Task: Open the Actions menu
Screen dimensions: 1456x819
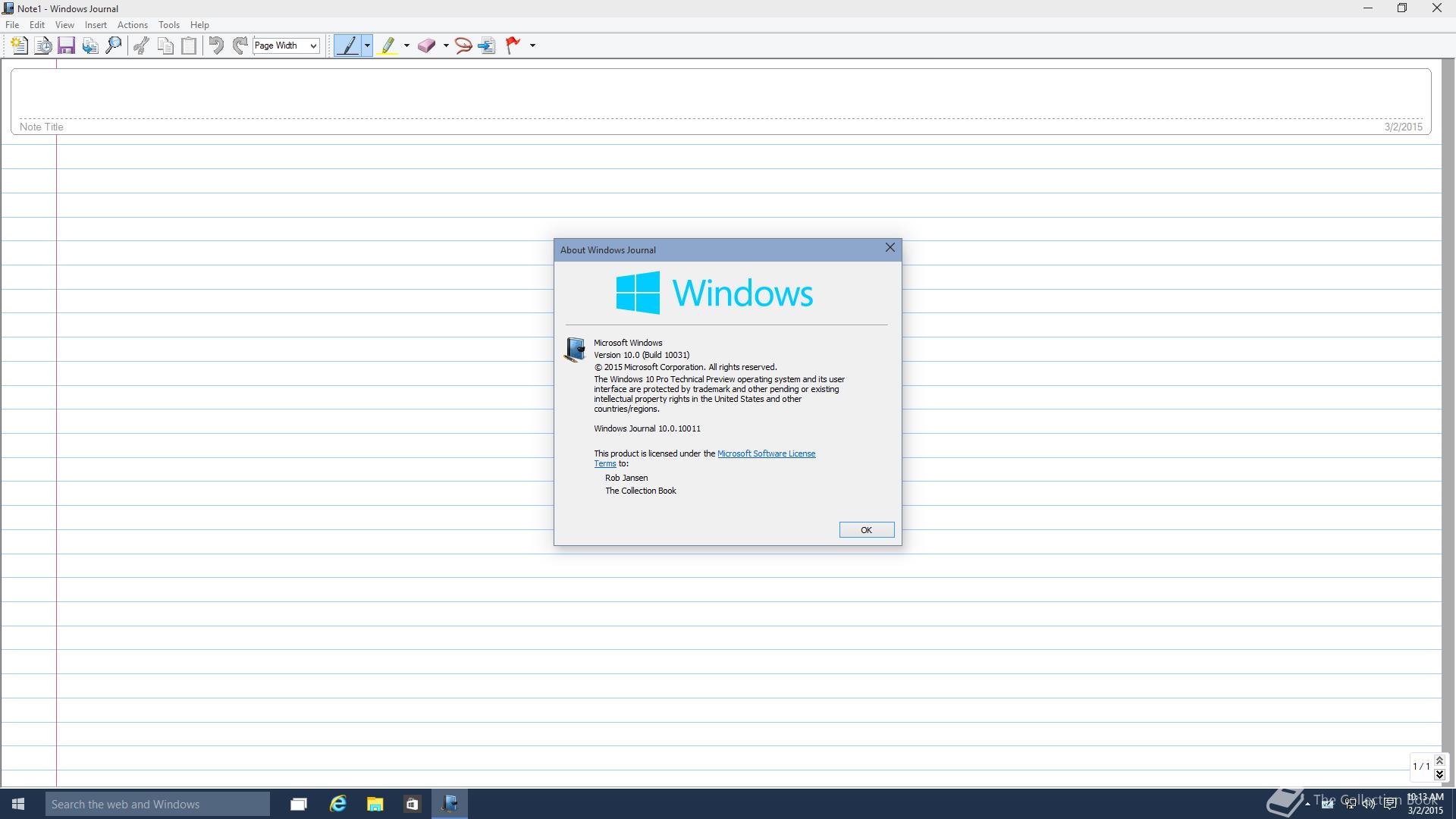Action: pos(133,25)
